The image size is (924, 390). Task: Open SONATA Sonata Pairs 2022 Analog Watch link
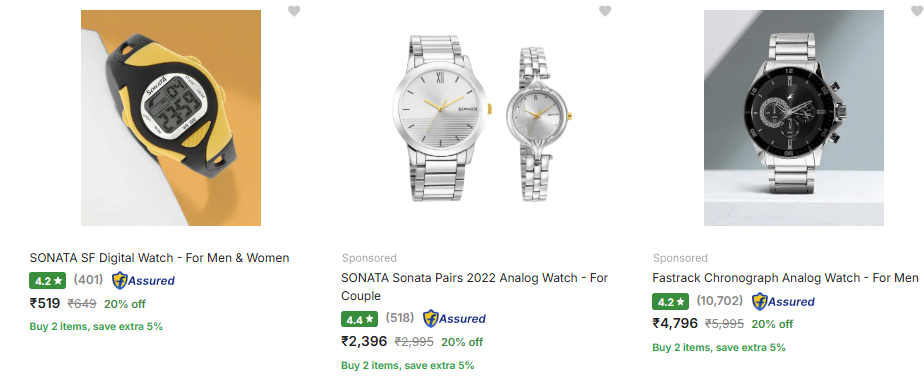pyautogui.click(x=474, y=286)
